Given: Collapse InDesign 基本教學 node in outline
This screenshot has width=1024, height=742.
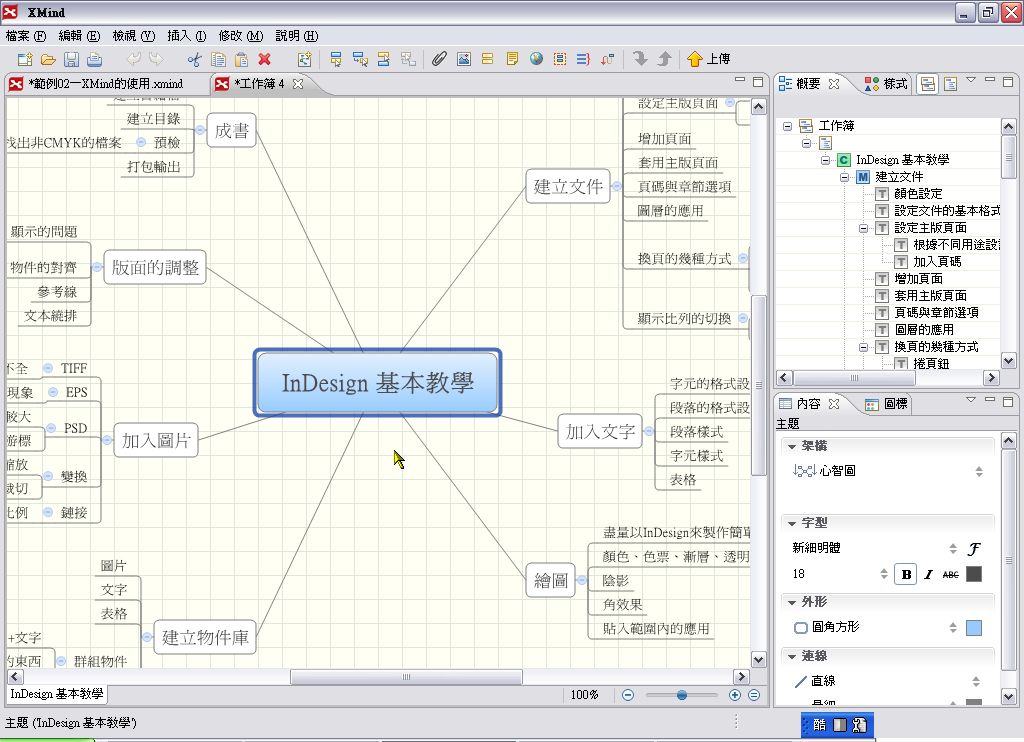Looking at the screenshot, I should [825, 160].
